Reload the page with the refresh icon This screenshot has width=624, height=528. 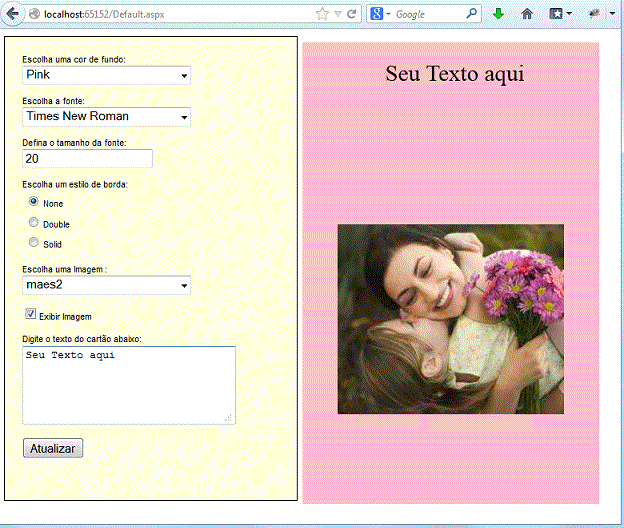pos(351,14)
